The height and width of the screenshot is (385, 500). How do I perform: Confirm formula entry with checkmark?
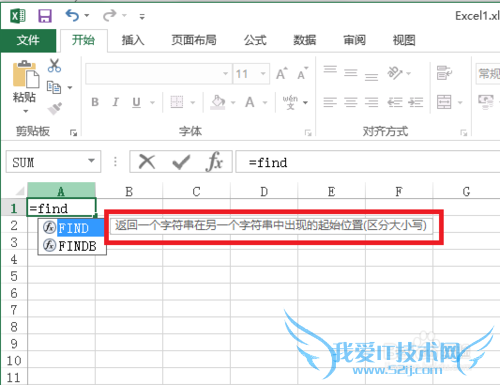tap(181, 162)
